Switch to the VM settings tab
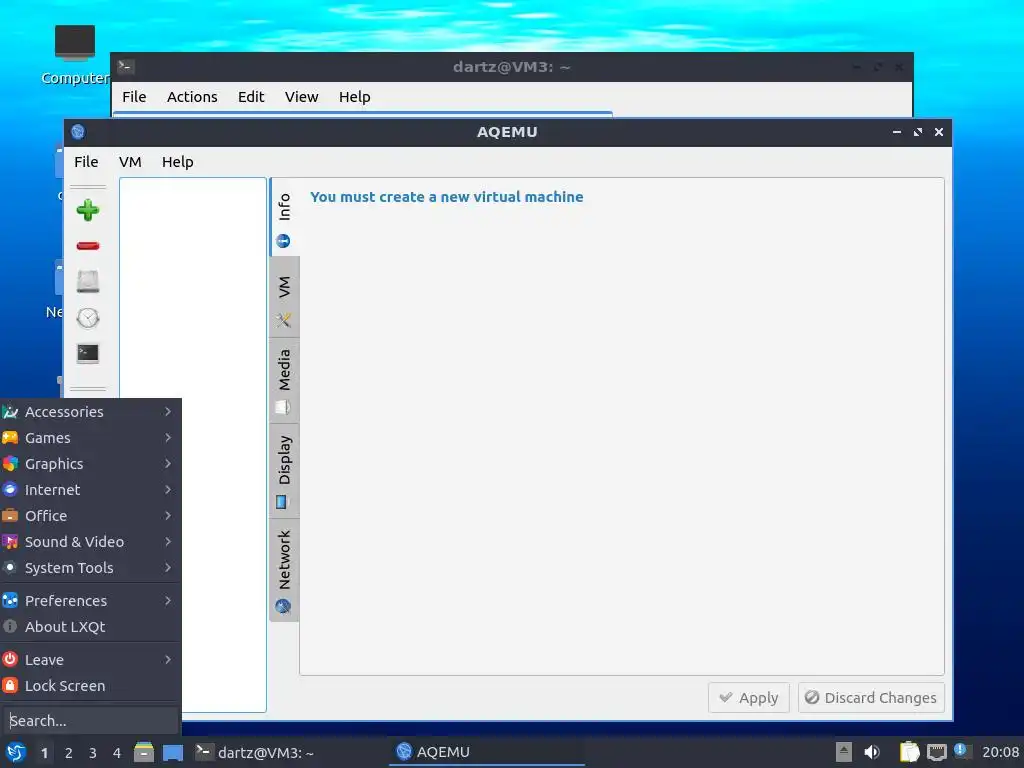The height and width of the screenshot is (768, 1024). (284, 298)
